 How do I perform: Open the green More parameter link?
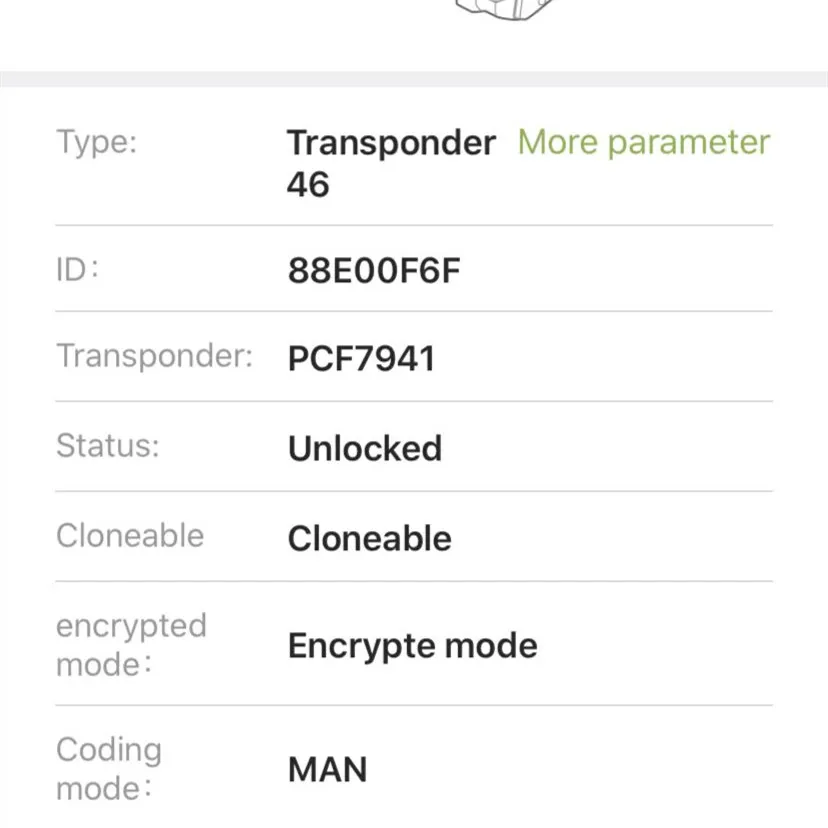[x=643, y=143]
